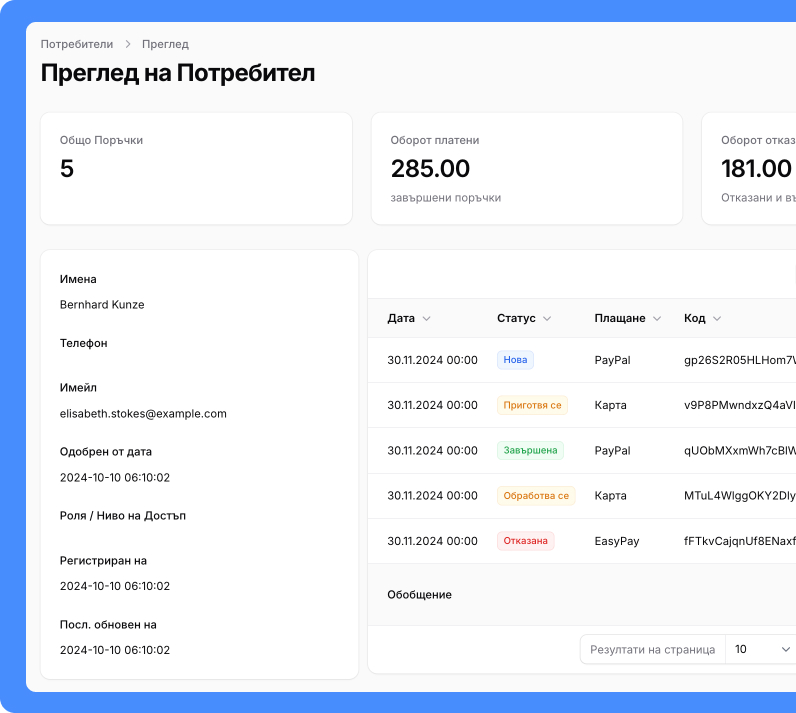Click the date of the Отказана order
This screenshot has height=713, width=796.
[433, 541]
